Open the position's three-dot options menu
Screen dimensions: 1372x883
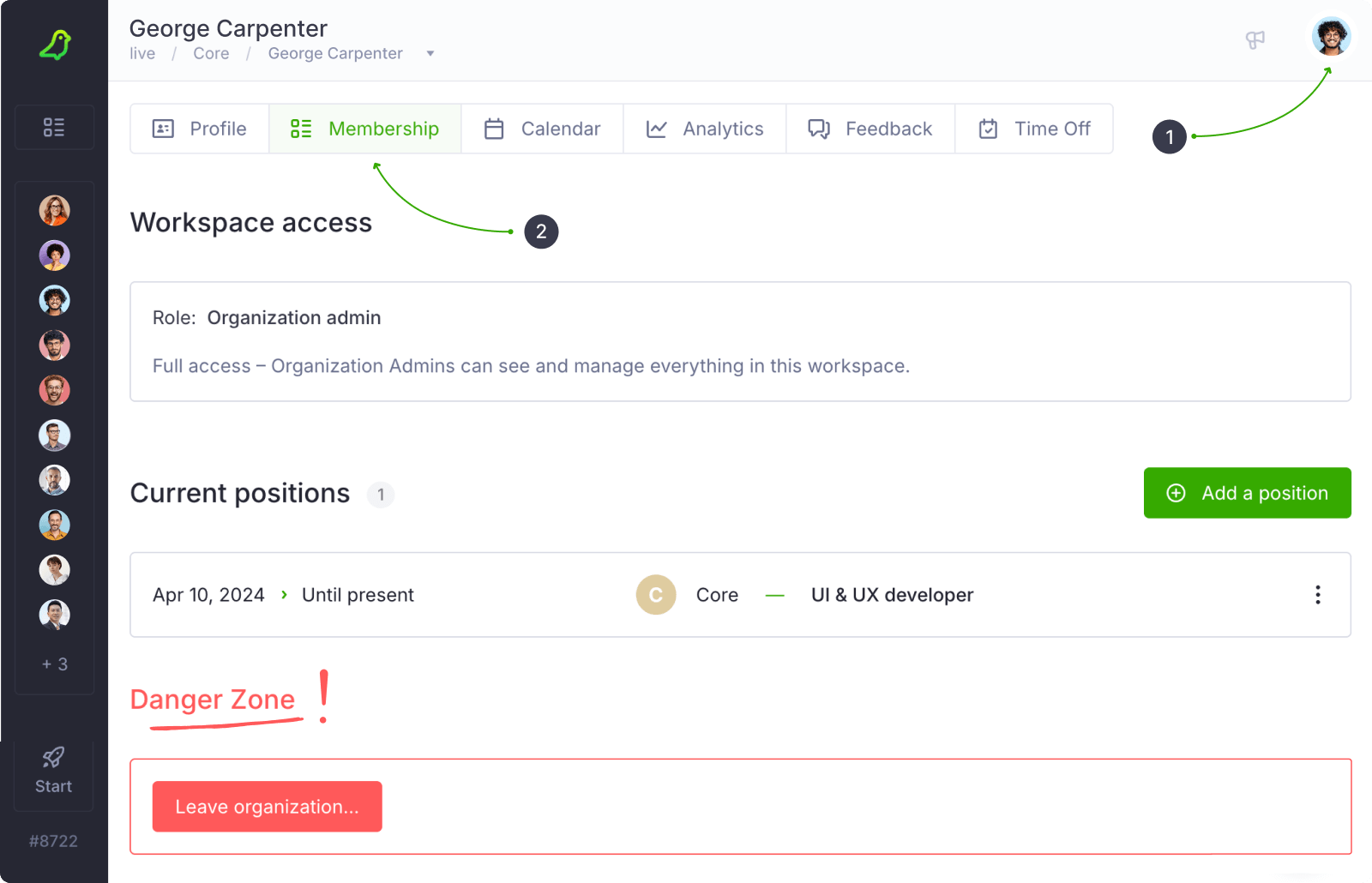coord(1317,595)
